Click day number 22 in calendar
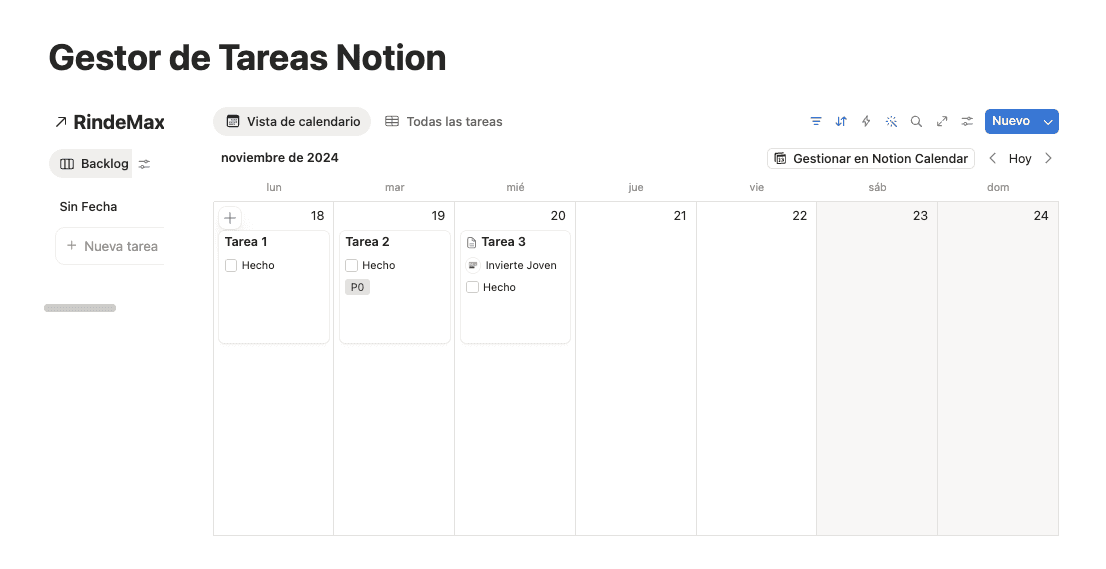 pyautogui.click(x=800, y=216)
